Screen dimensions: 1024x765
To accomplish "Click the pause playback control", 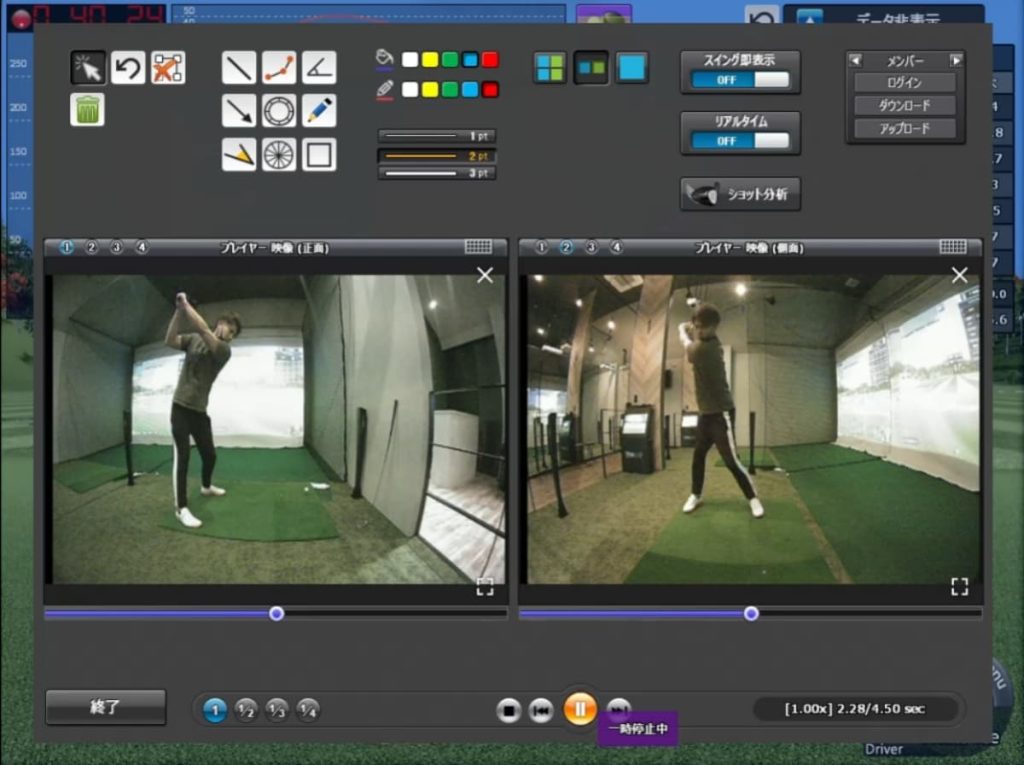I will 582,708.
